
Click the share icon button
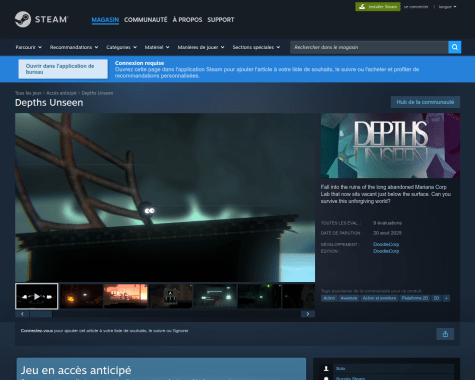click(x=445, y=334)
